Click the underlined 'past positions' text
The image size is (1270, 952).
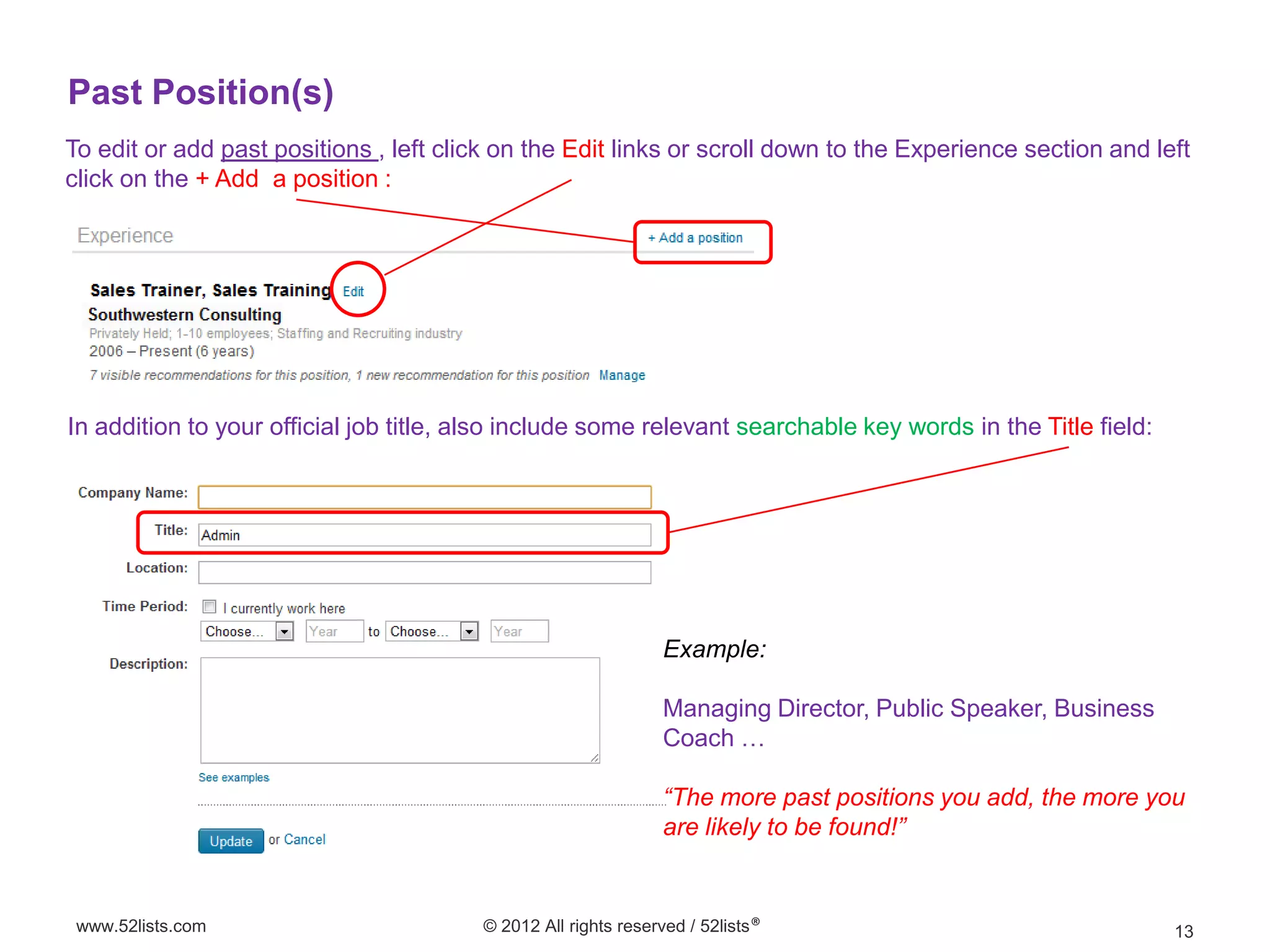click(x=297, y=149)
